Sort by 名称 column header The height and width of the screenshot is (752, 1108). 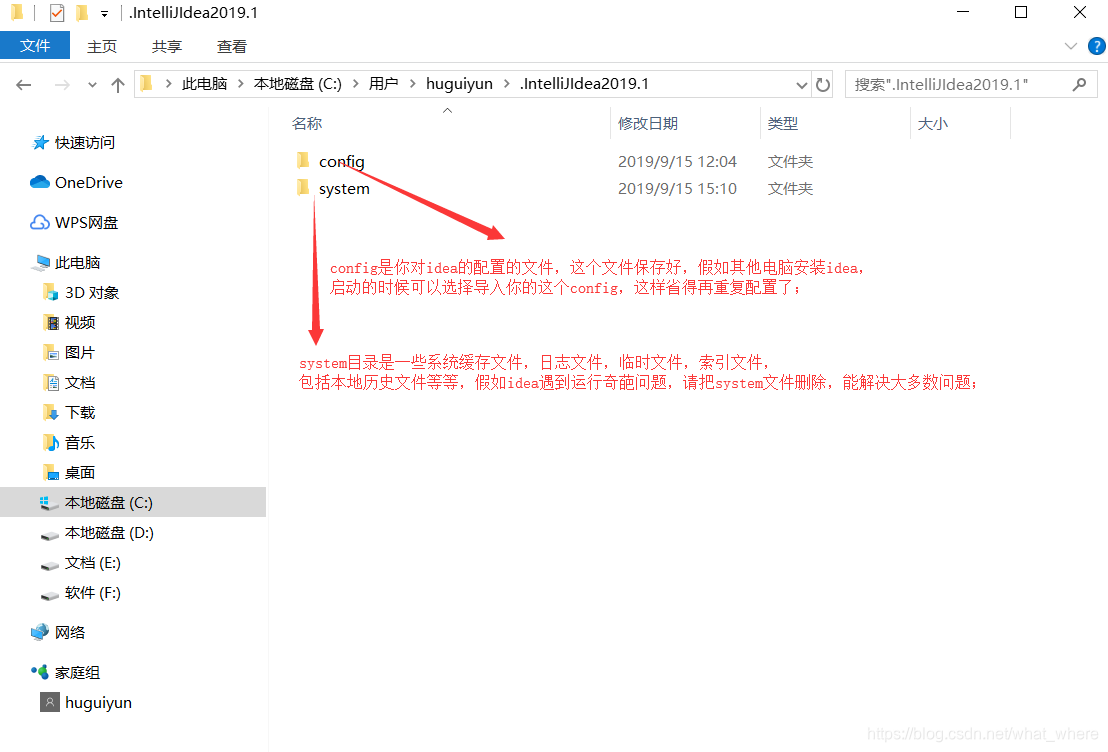[x=306, y=124]
